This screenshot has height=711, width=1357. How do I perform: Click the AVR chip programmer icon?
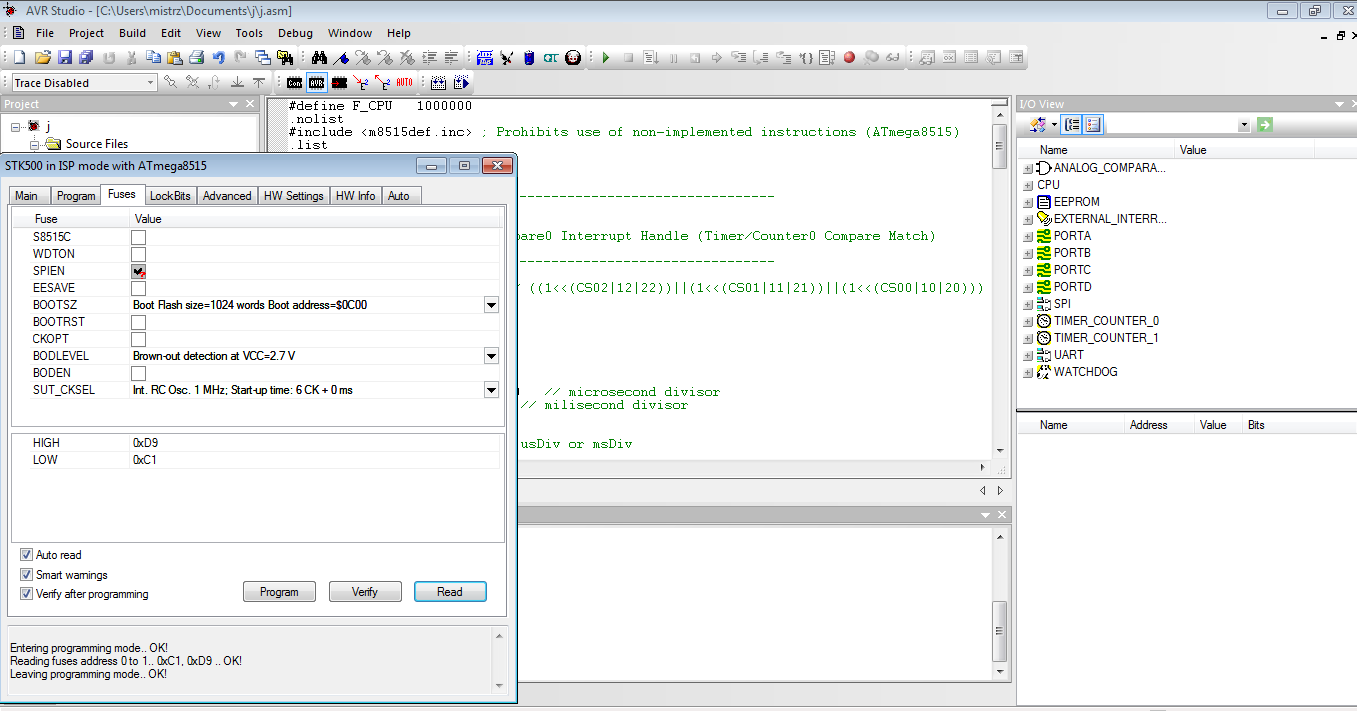pos(316,83)
